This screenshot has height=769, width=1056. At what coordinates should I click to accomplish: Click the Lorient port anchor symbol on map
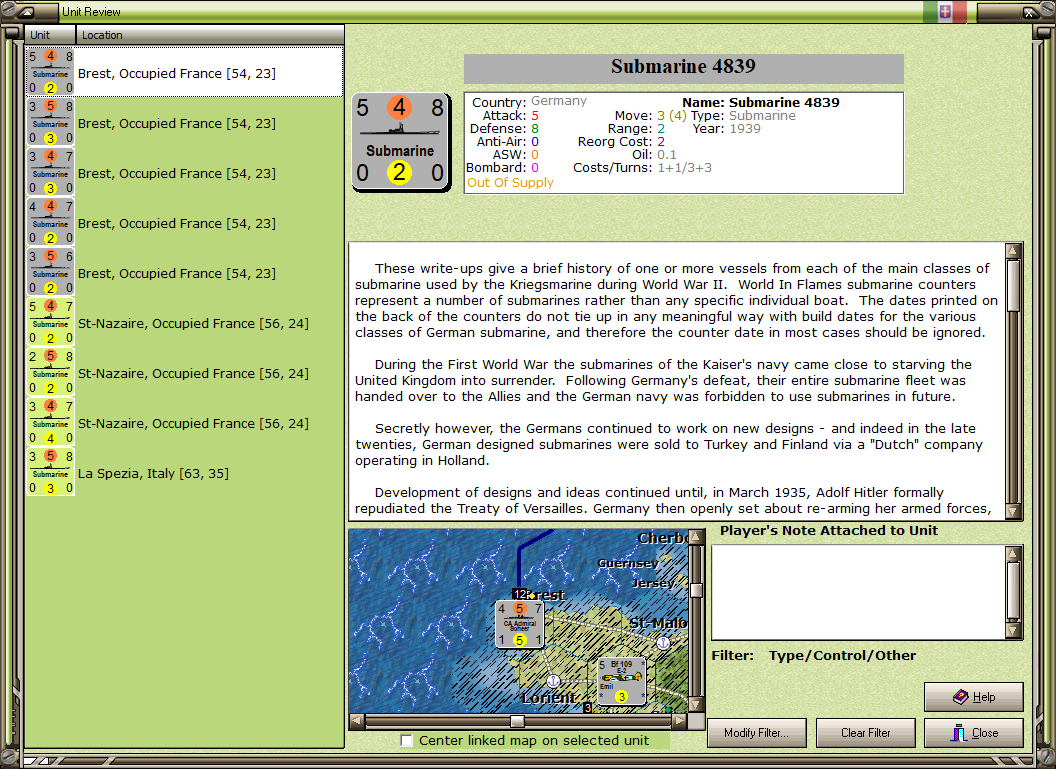pos(553,681)
